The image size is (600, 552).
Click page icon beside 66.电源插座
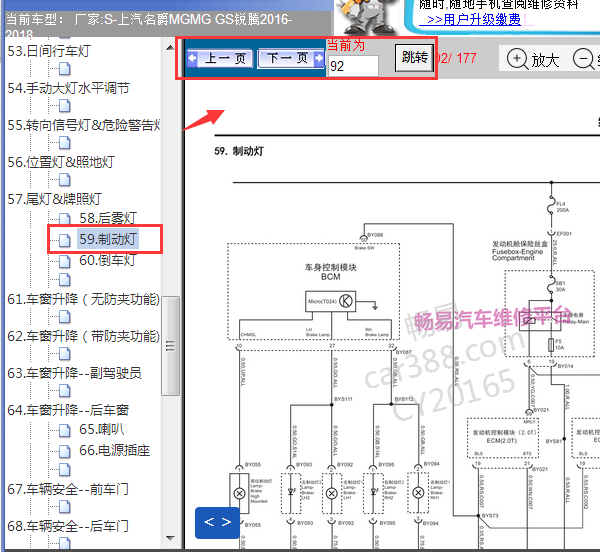pyautogui.click(x=65, y=451)
